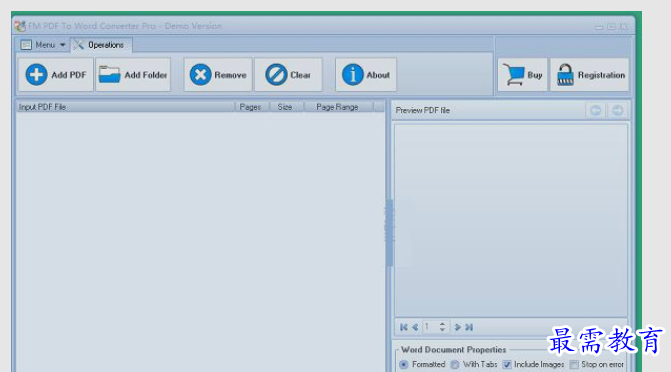Click the Page Range column header
The width and height of the screenshot is (671, 372).
coord(338,107)
